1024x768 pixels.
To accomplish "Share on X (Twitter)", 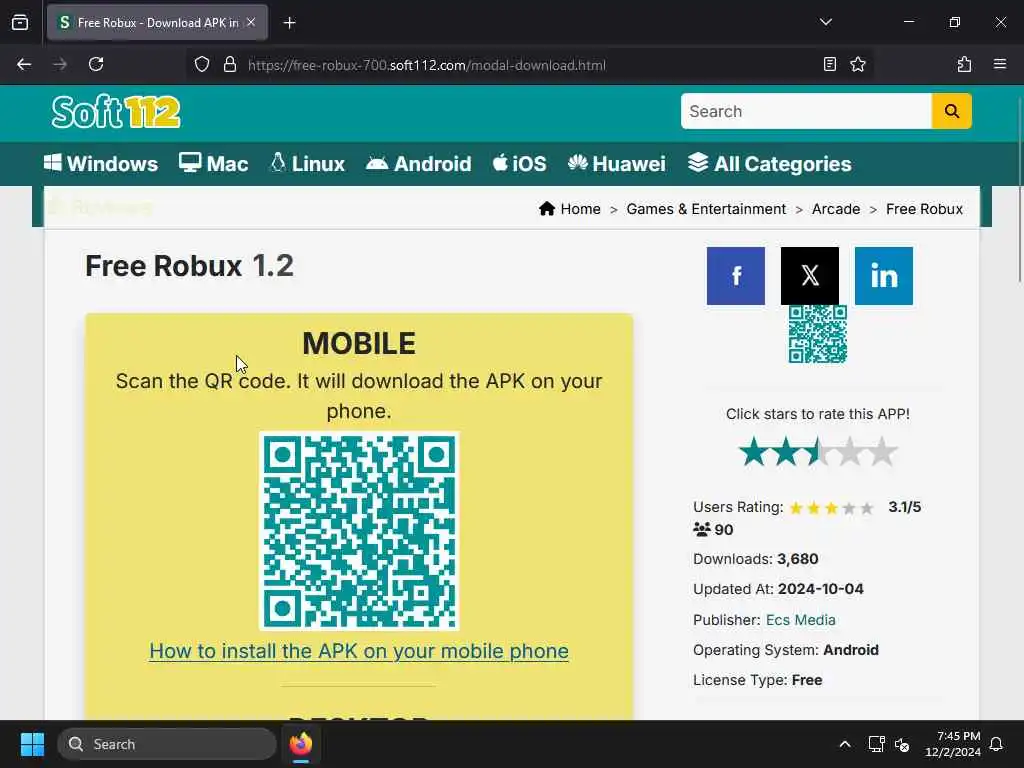I will click(810, 276).
